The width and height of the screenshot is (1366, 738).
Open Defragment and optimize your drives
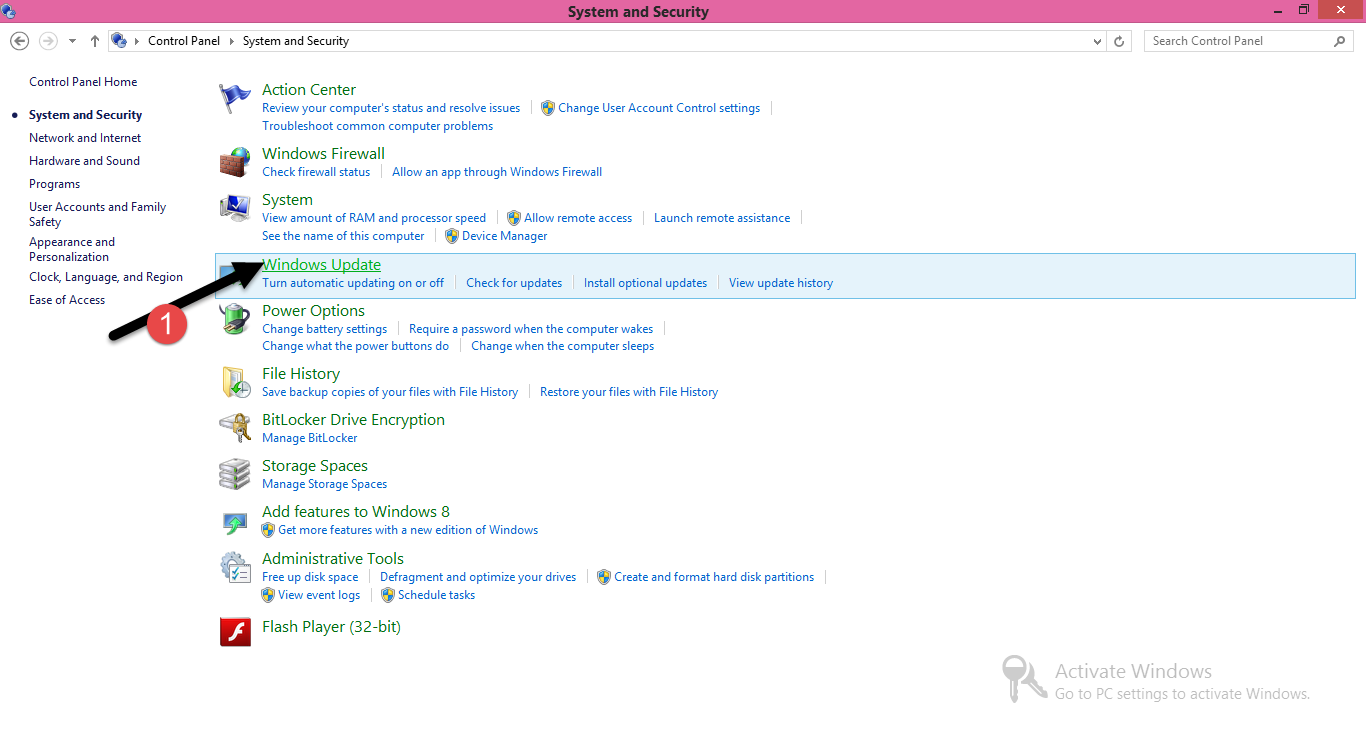[478, 577]
